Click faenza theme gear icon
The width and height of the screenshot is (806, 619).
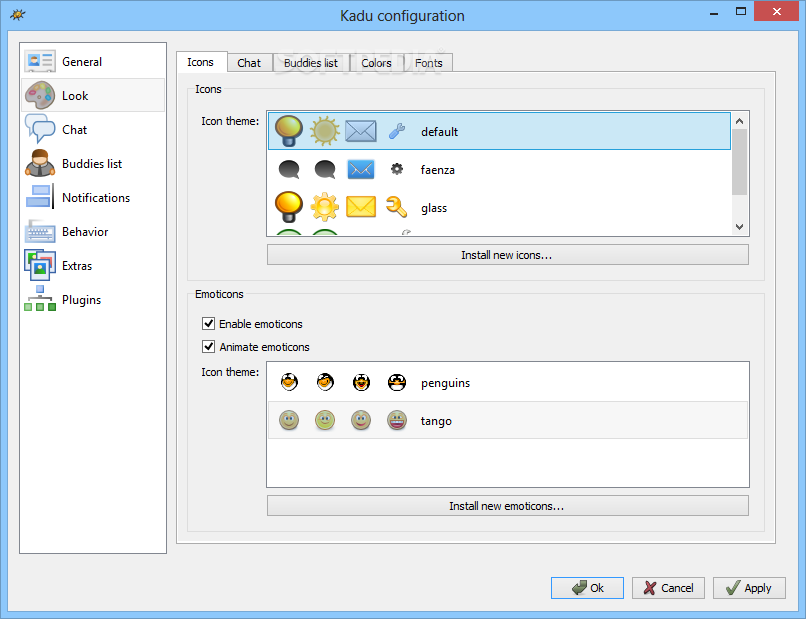(x=397, y=169)
